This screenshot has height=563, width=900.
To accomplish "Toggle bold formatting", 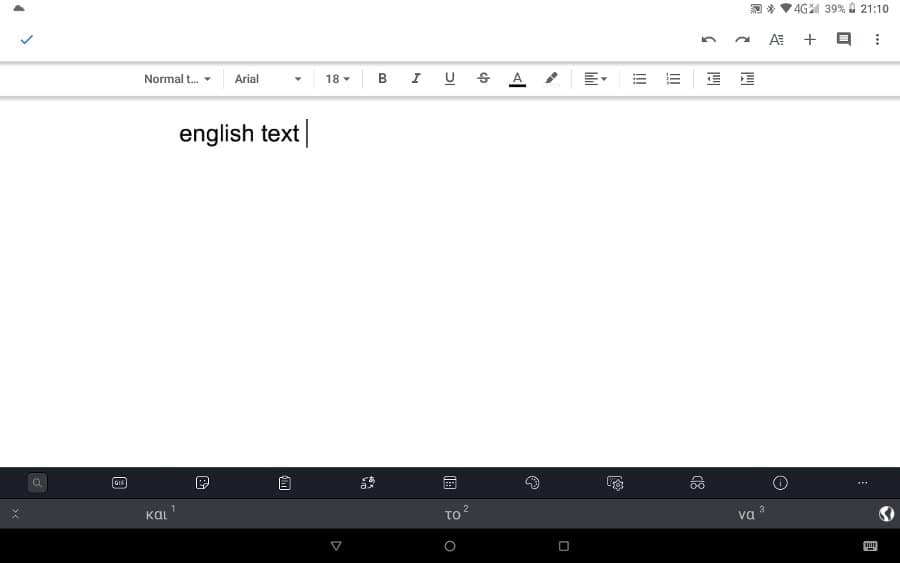I will click(x=382, y=79).
